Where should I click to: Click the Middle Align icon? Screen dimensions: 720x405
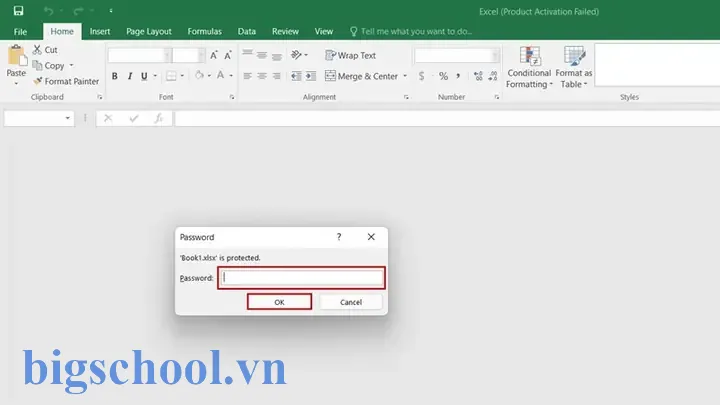tap(262, 55)
